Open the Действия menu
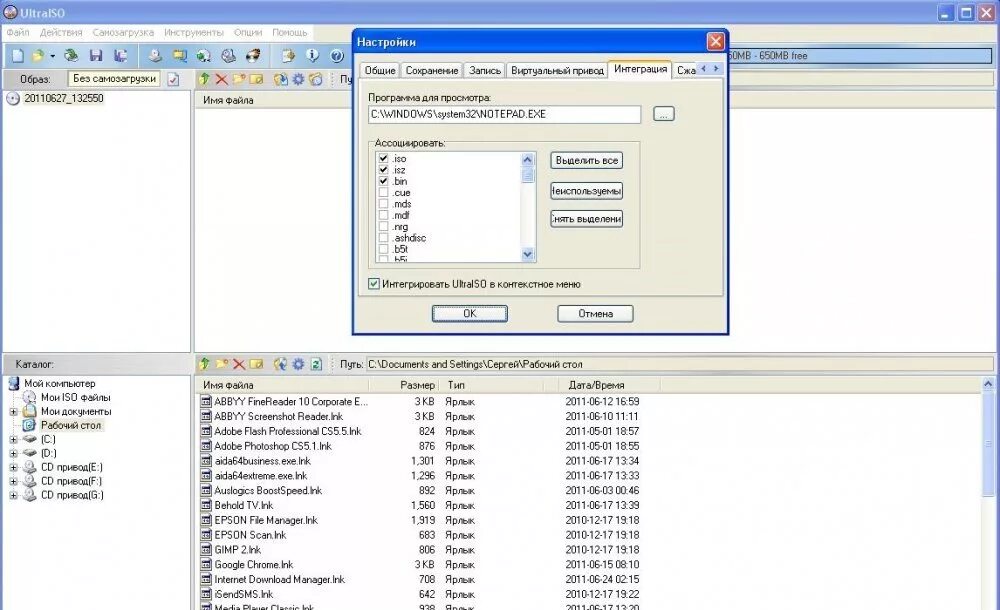Screen dimensions: 1000x610 (x=61, y=32)
